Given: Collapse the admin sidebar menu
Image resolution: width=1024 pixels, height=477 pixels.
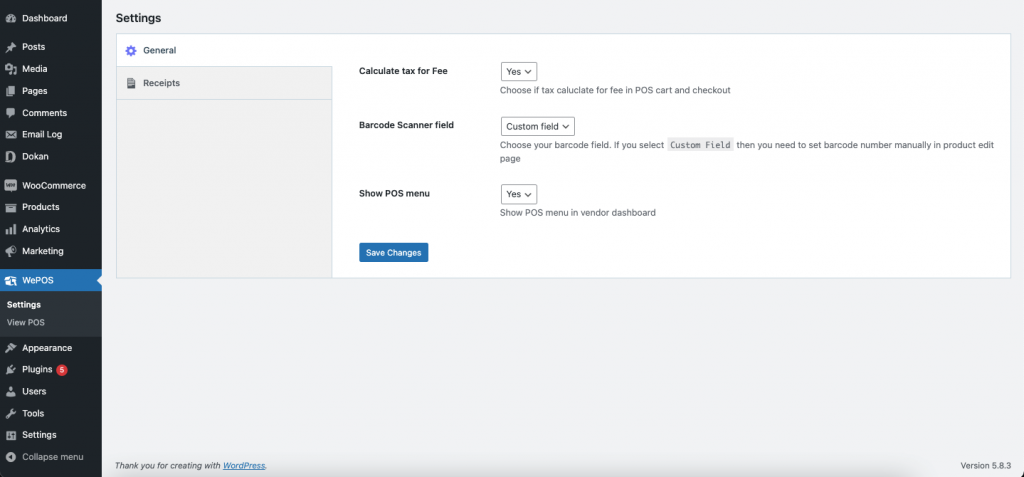Looking at the screenshot, I should point(51,457).
